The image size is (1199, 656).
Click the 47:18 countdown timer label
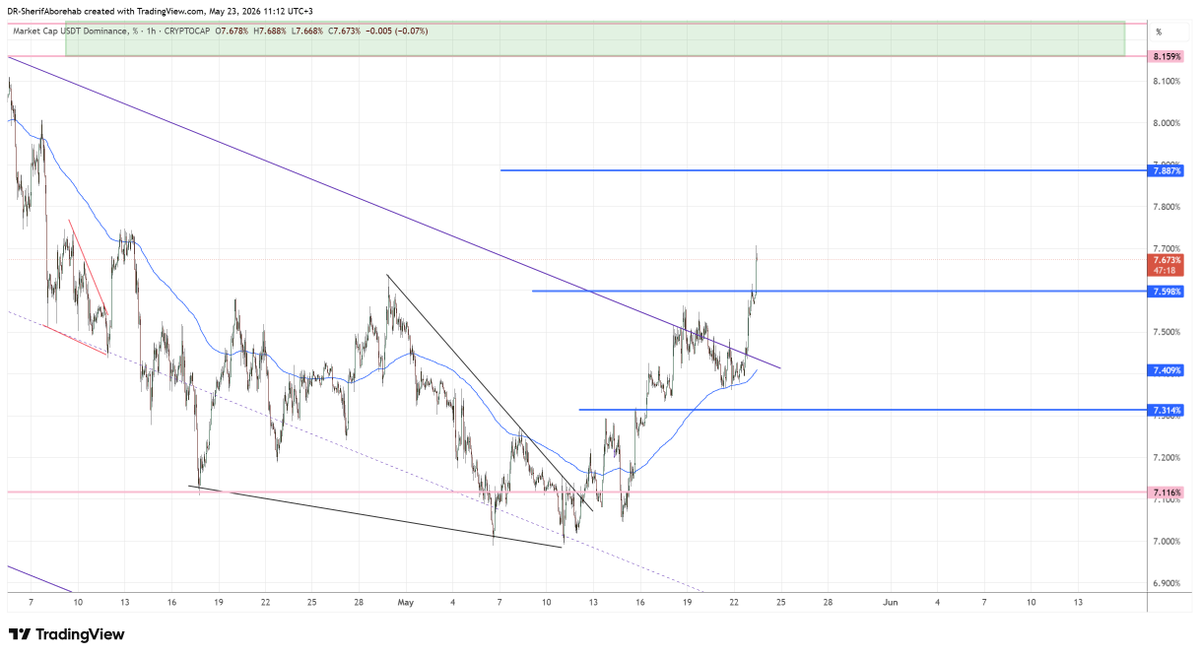(1167, 271)
